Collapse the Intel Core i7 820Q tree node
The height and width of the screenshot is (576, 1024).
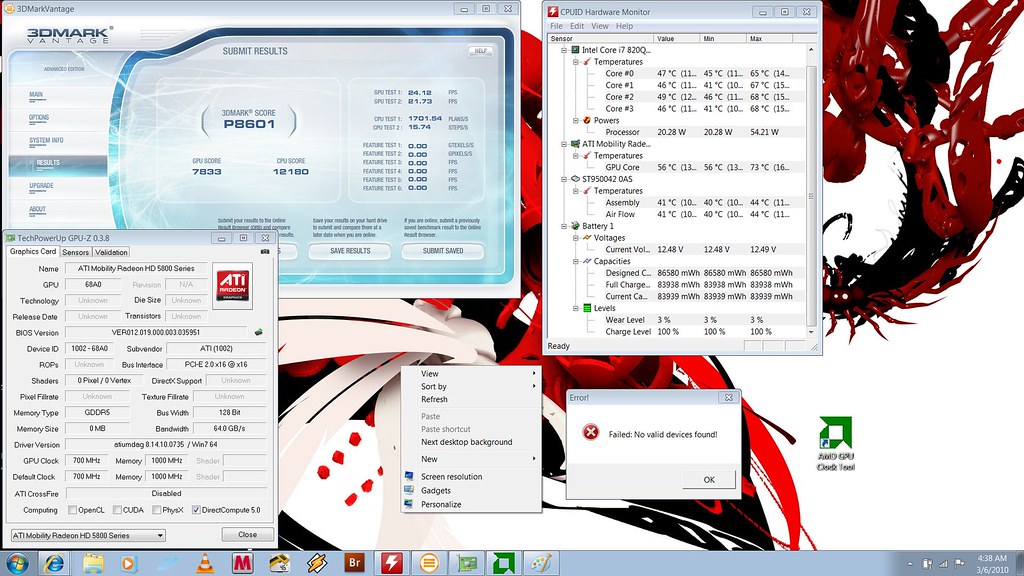click(564, 50)
